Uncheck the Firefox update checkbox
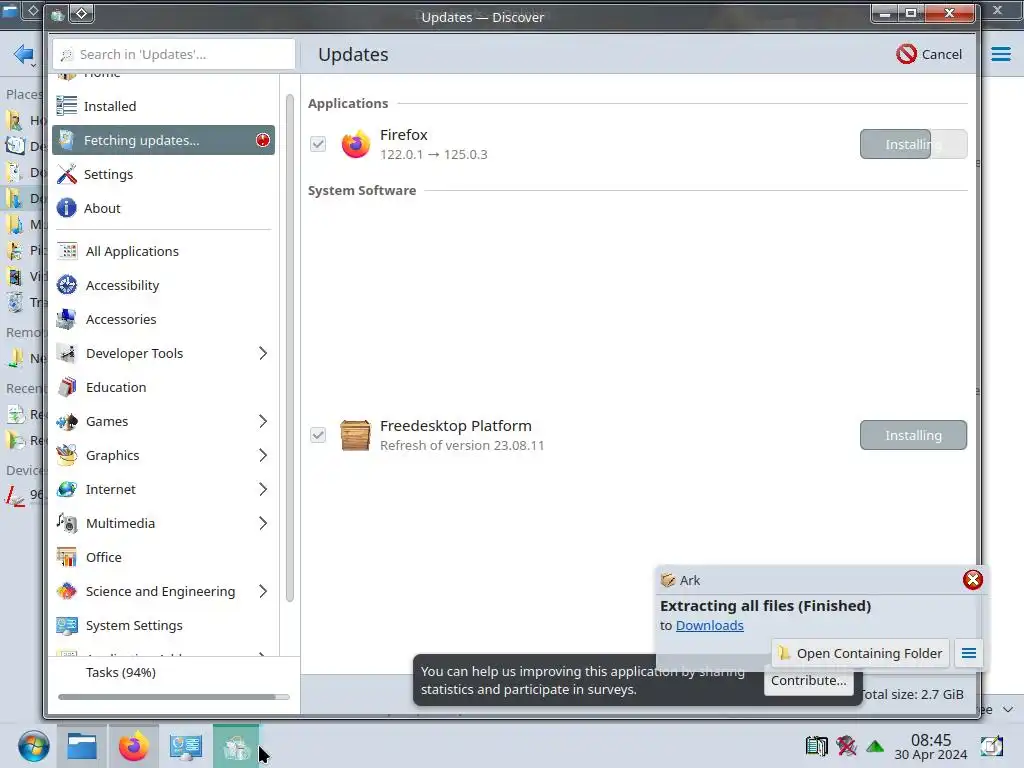 click(318, 144)
